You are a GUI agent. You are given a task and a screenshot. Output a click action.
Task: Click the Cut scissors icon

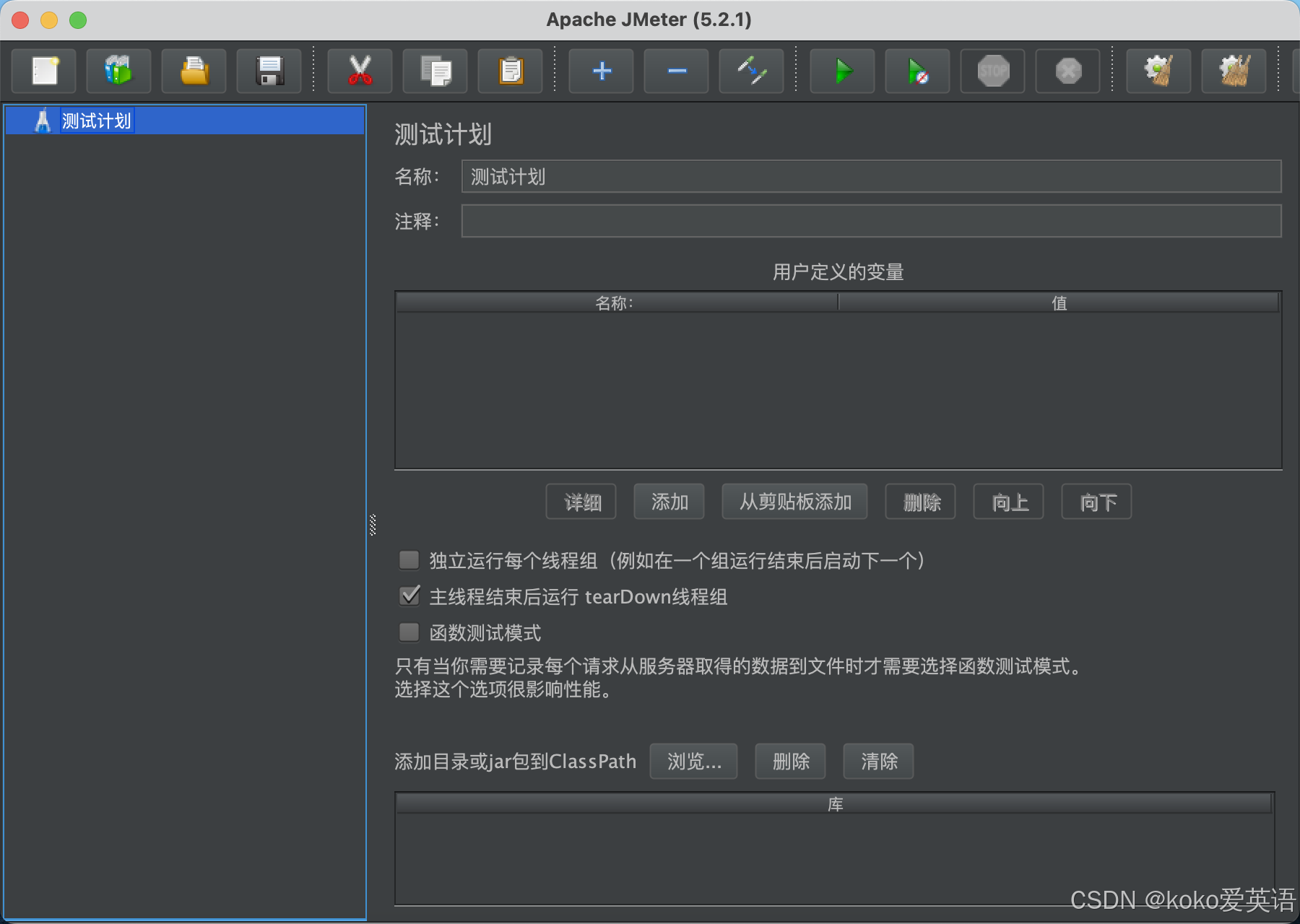(x=360, y=71)
